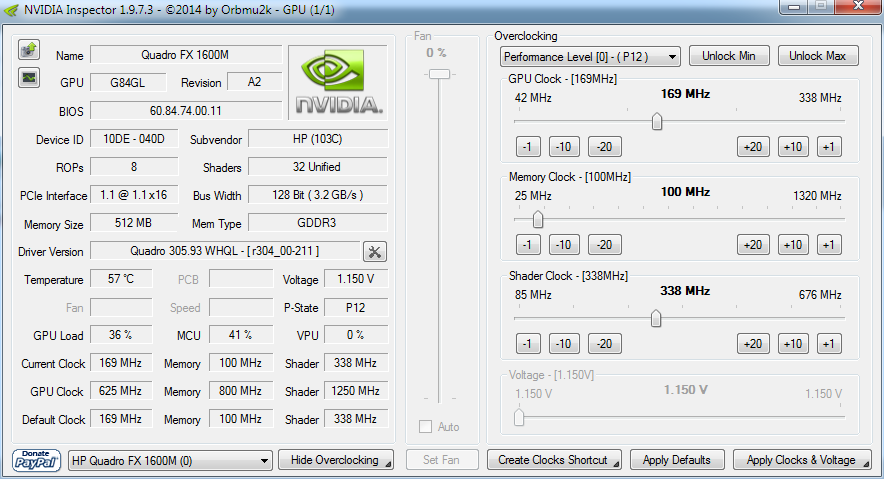The height and width of the screenshot is (479, 884).
Task: Increase Memory Clock by 10 MHz
Action: pos(793,245)
